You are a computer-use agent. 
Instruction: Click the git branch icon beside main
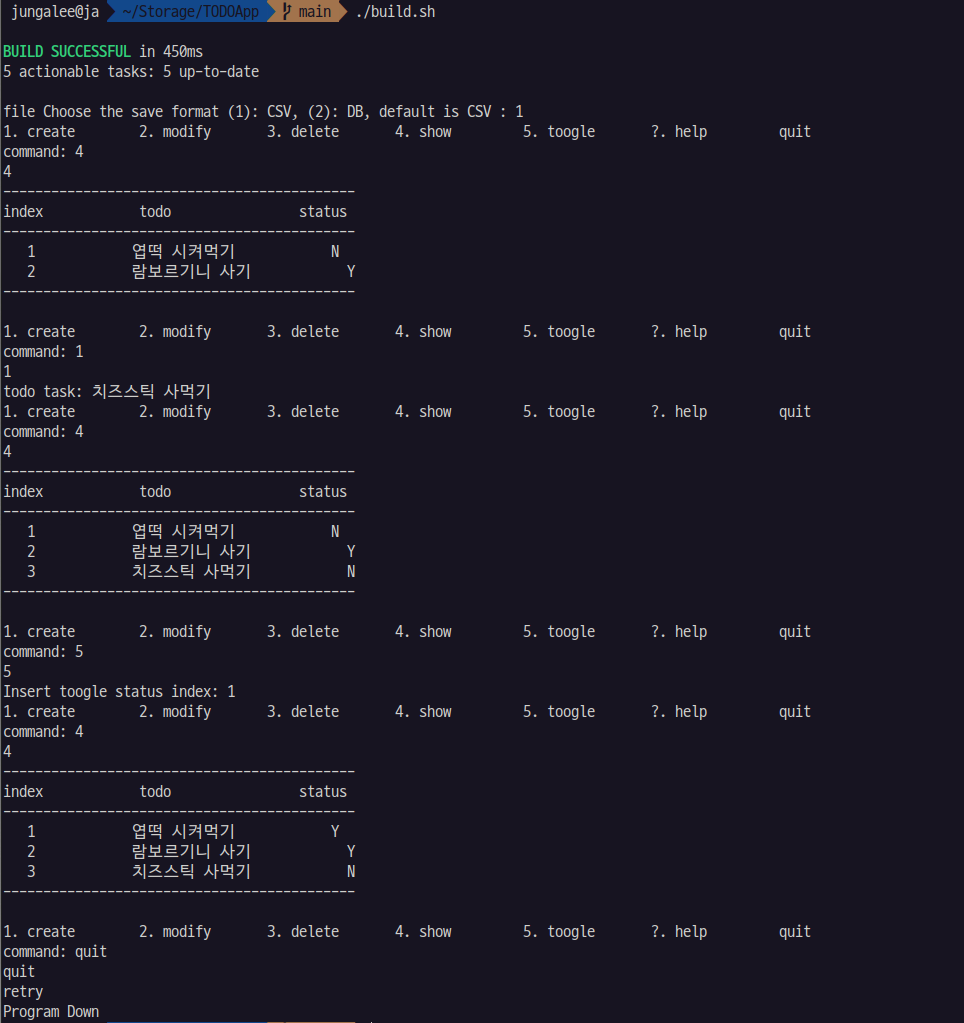tap(286, 12)
